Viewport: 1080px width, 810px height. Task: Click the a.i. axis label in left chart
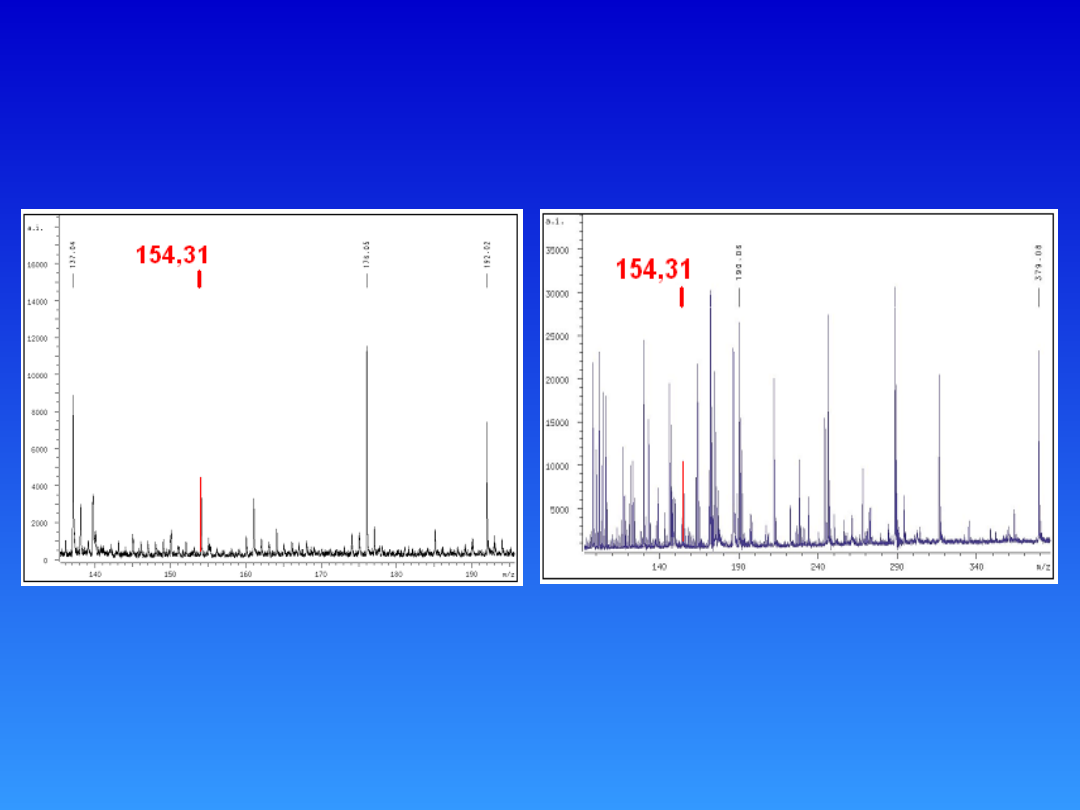pyautogui.click(x=35, y=227)
